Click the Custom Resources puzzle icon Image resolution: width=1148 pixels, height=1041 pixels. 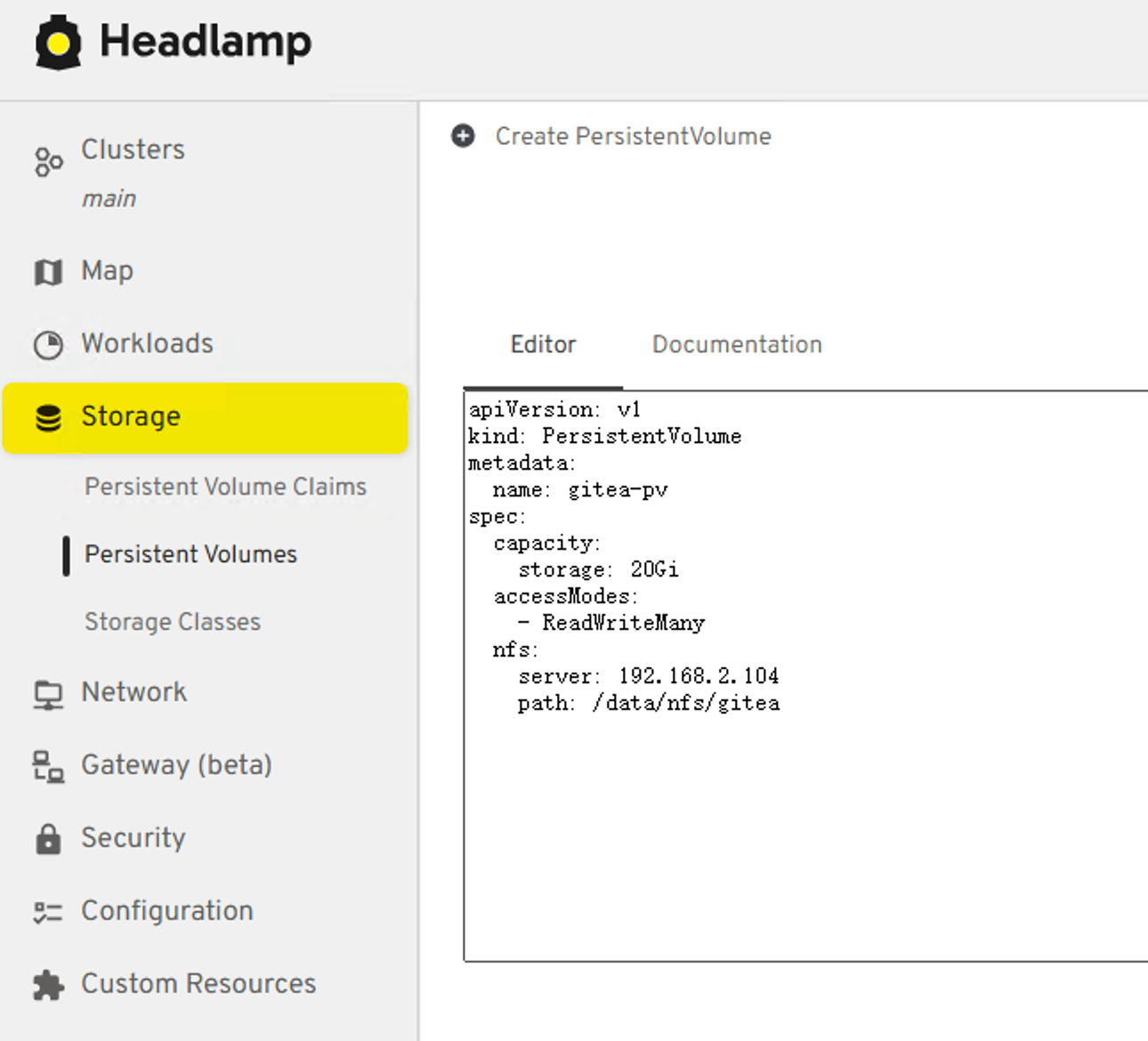tap(48, 985)
